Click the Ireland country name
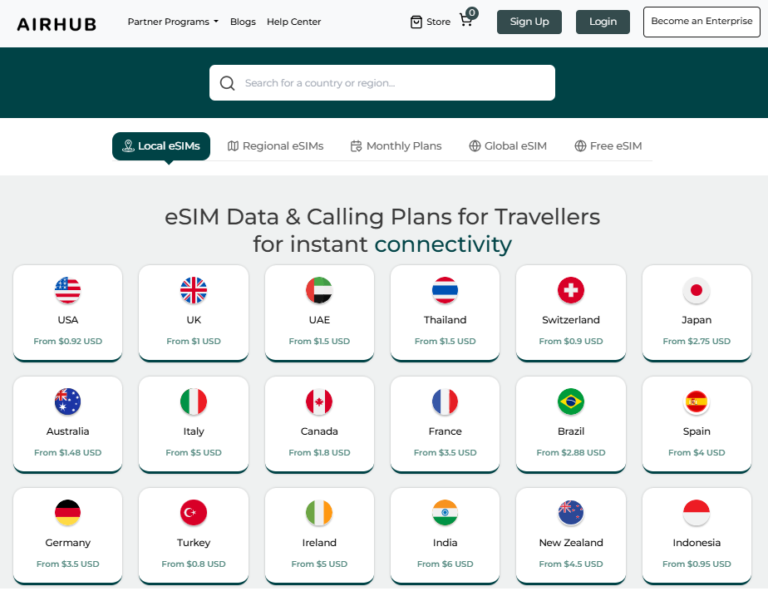The height and width of the screenshot is (596, 768). click(319, 543)
